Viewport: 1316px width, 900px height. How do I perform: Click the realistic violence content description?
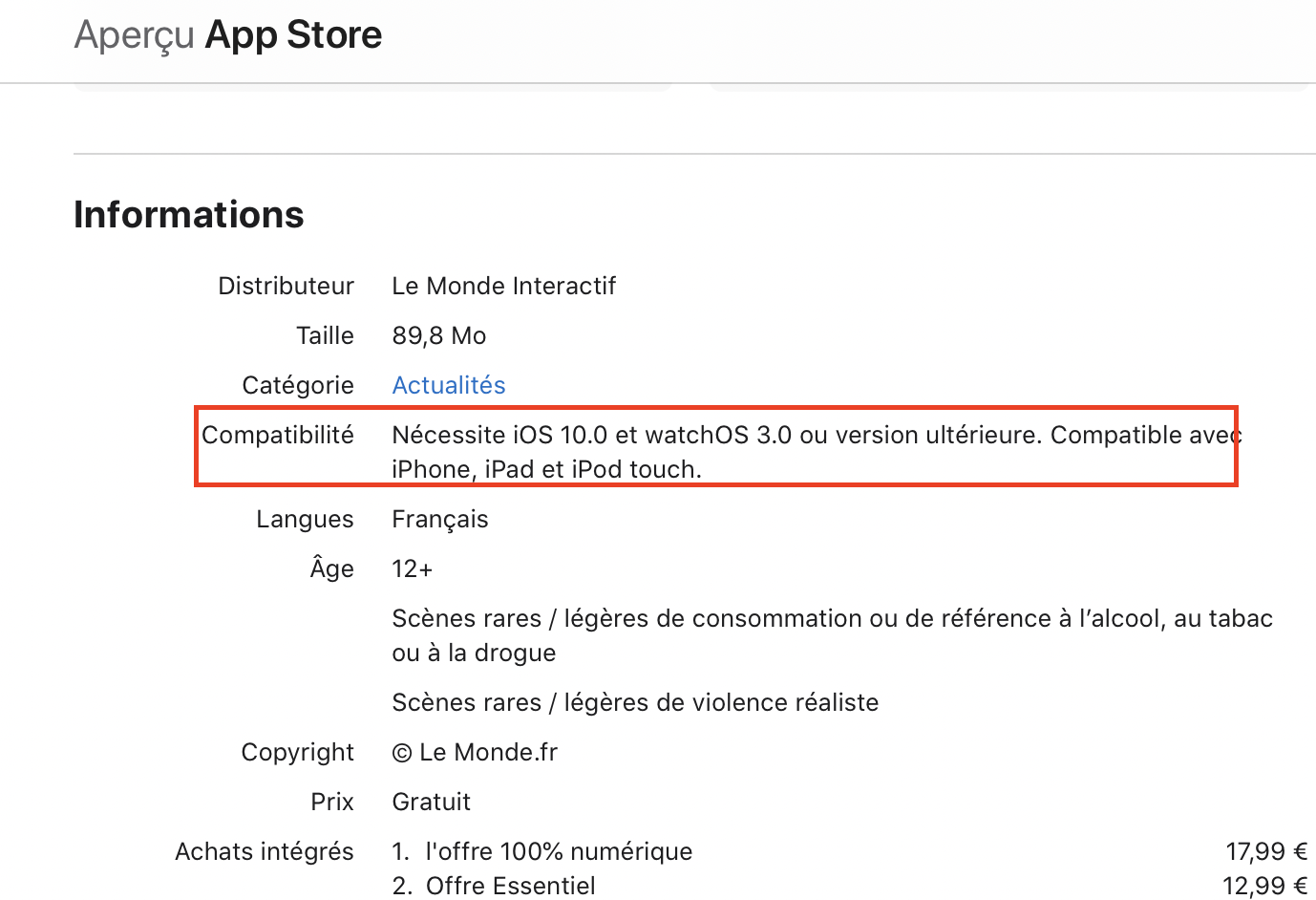635,702
